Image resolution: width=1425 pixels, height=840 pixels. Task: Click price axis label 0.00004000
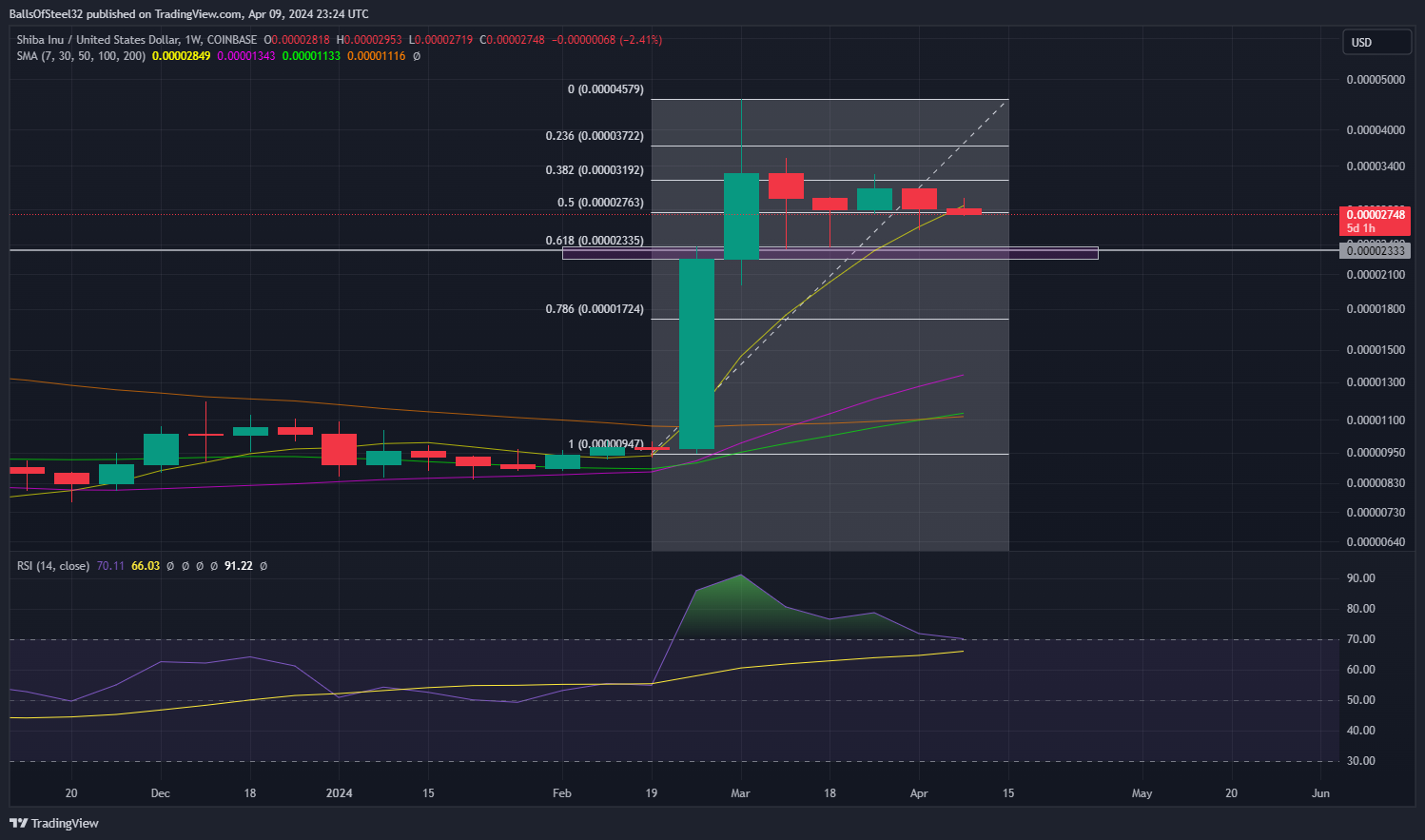pyautogui.click(x=1376, y=130)
